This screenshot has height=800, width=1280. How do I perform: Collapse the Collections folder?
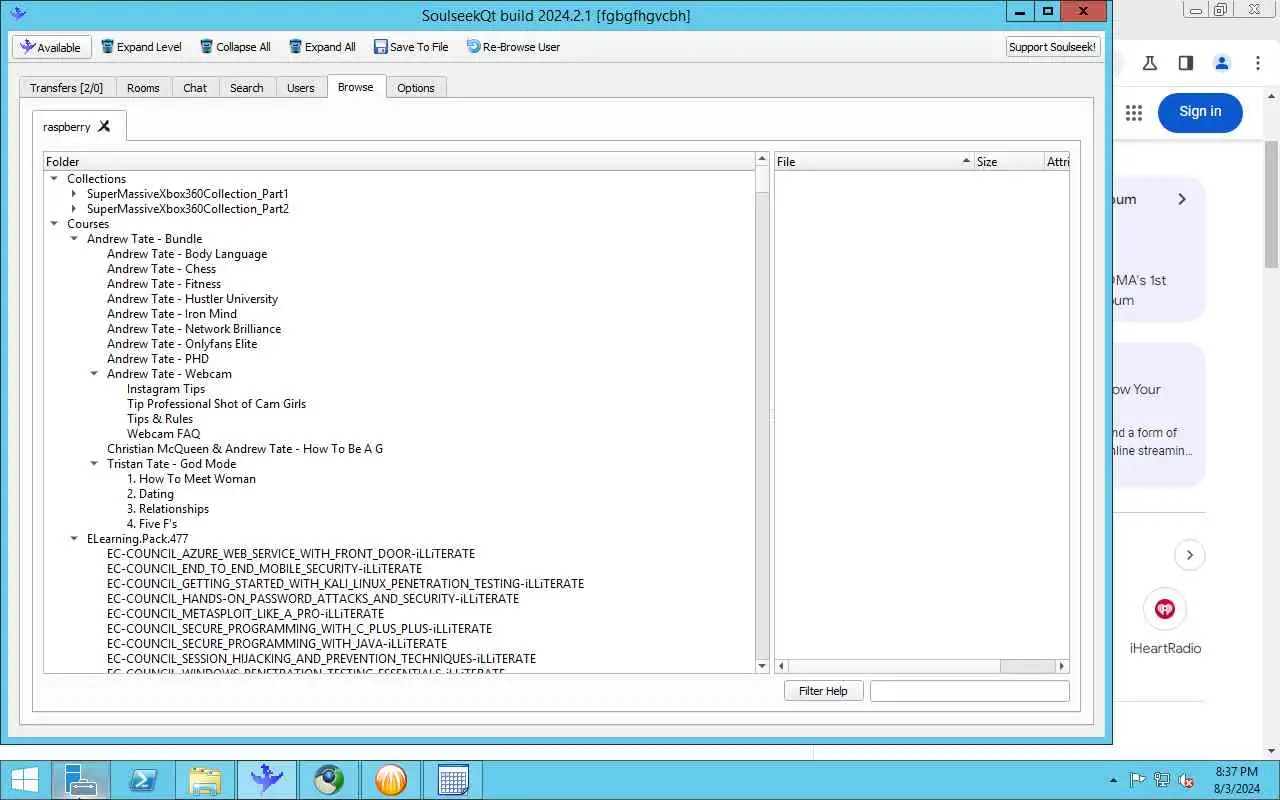[54, 179]
